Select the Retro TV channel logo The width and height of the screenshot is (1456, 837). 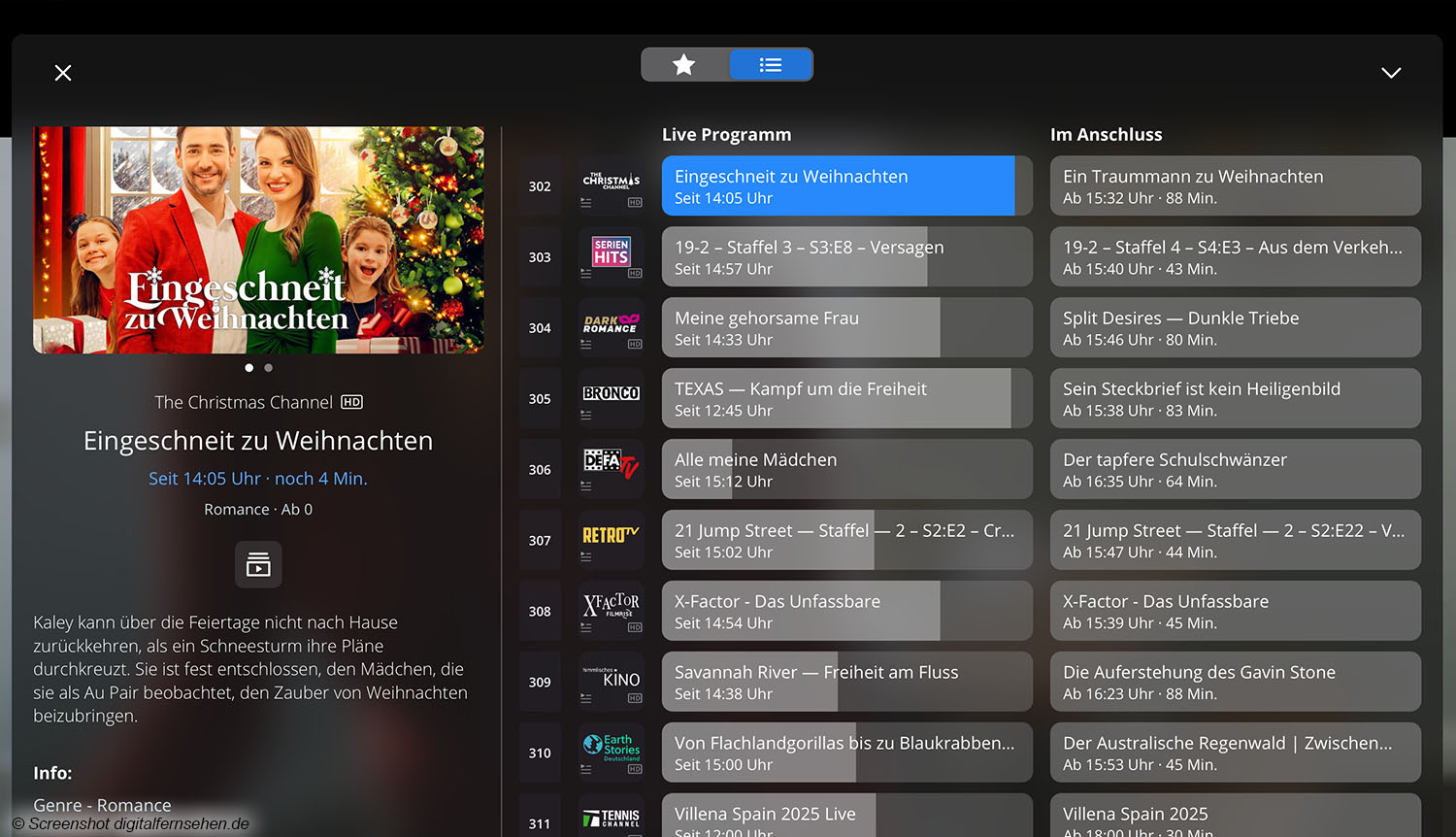[x=611, y=536]
